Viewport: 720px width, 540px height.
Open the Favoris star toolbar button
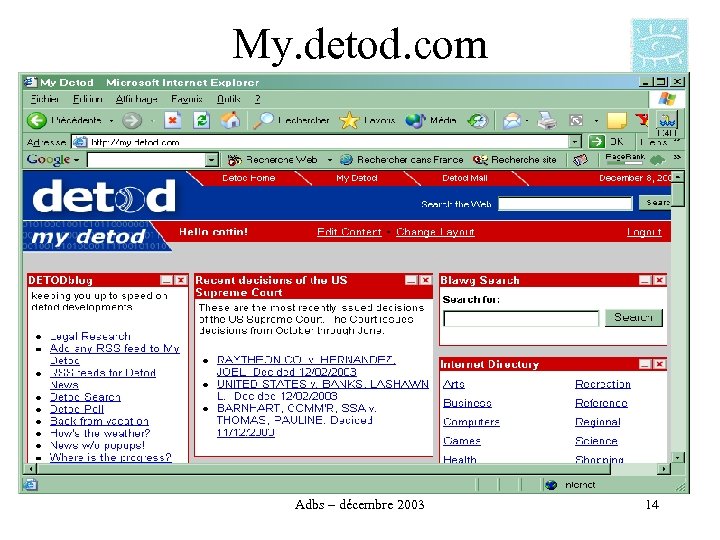[366, 120]
